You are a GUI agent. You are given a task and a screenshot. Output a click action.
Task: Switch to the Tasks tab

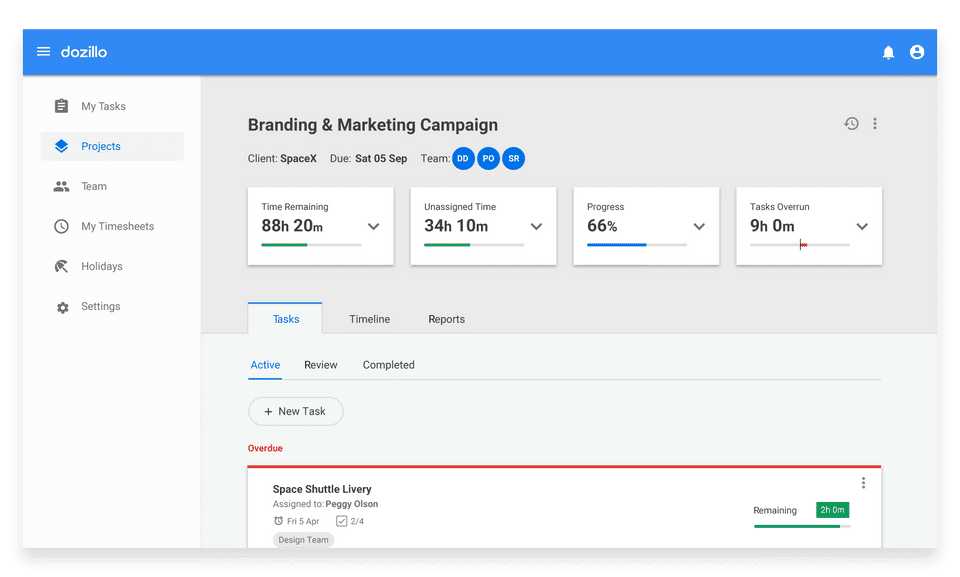[x=285, y=319]
